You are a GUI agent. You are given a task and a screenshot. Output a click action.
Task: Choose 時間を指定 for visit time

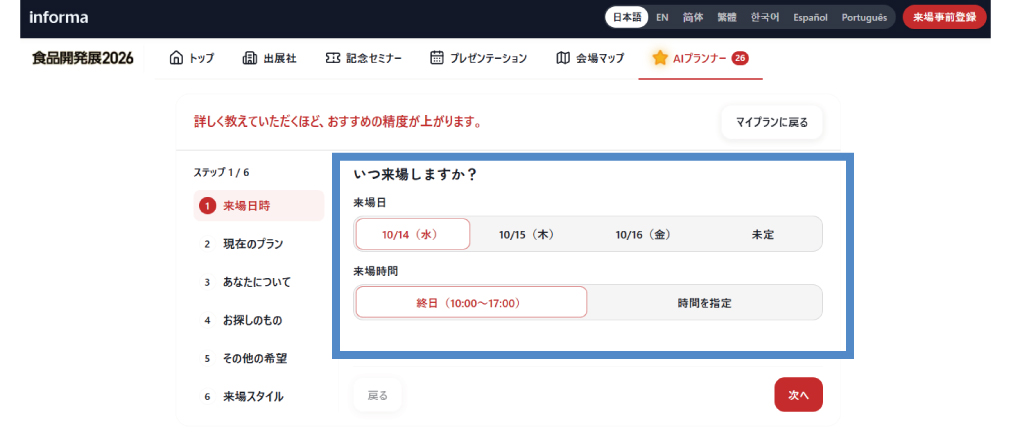[x=704, y=303]
